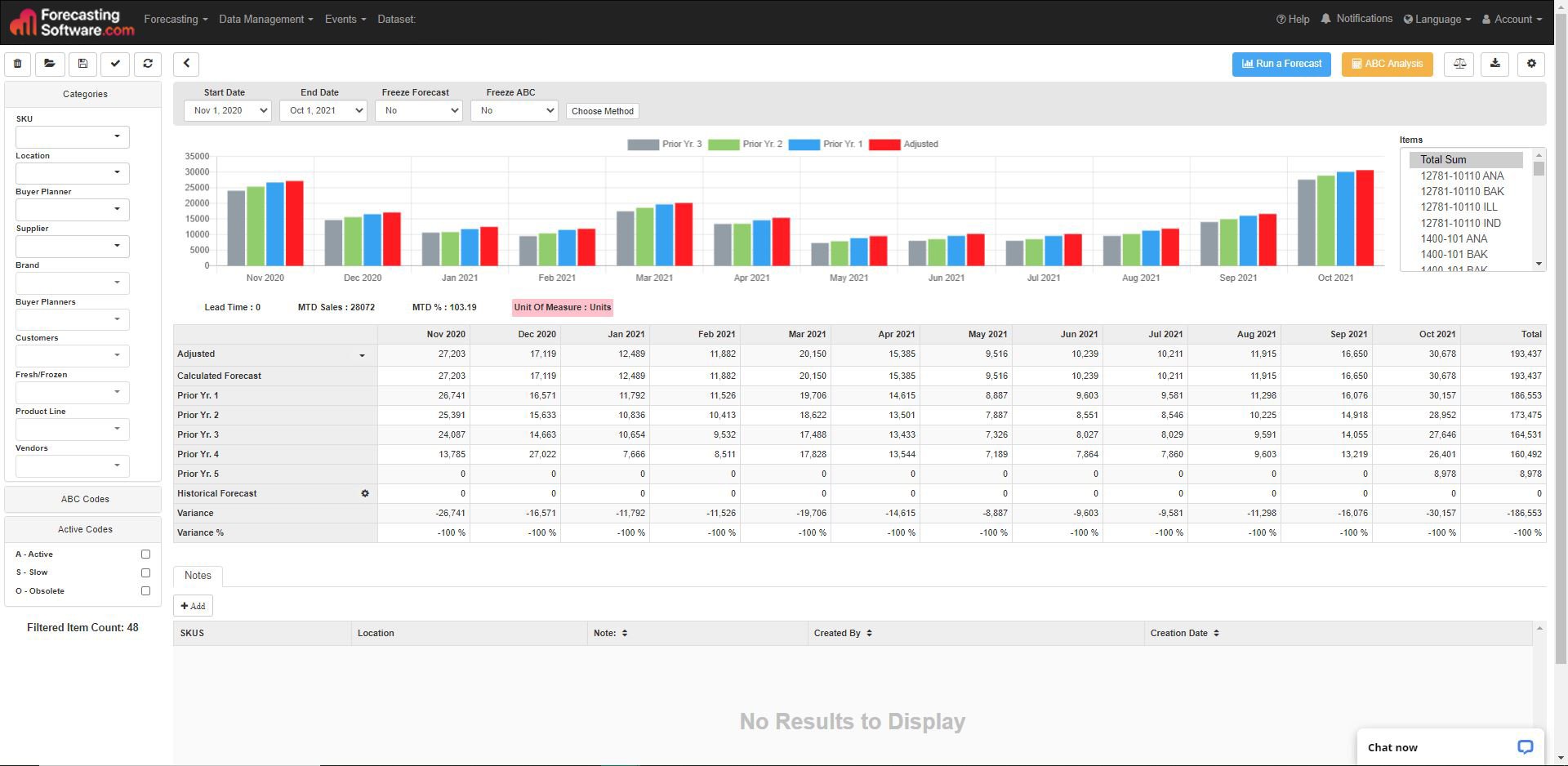Open Notifications bell in top bar
Image resolution: width=1568 pixels, height=766 pixels.
pyautogui.click(x=1356, y=19)
